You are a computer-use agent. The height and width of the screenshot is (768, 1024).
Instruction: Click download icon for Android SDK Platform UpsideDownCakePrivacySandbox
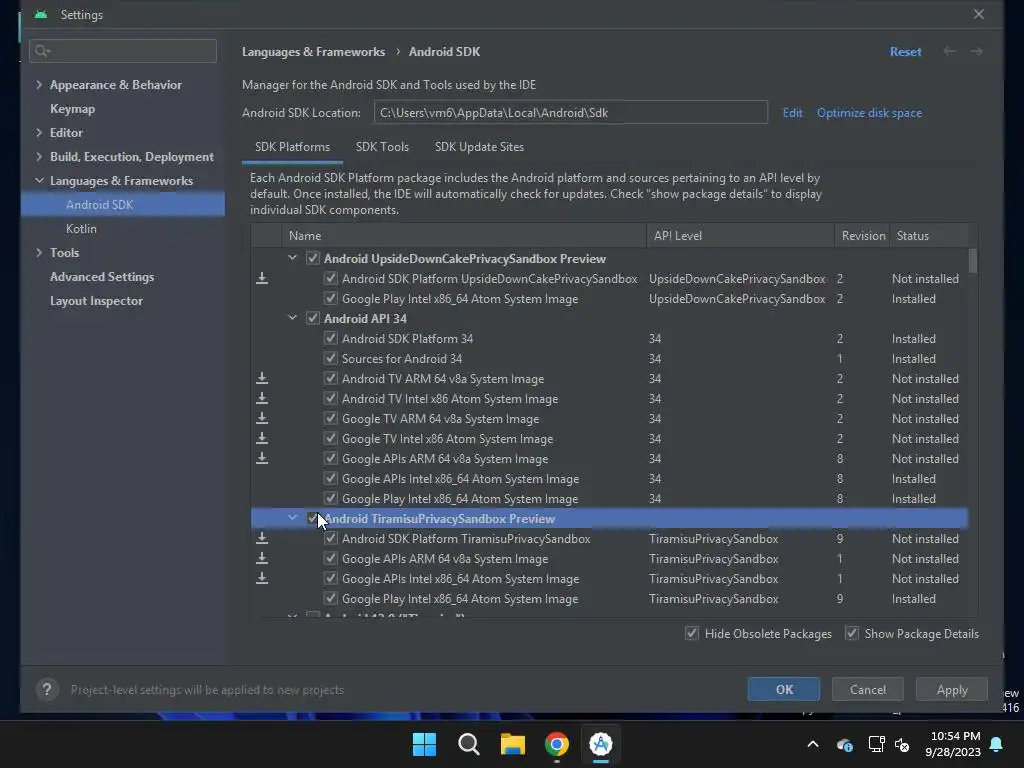pyautogui.click(x=262, y=279)
